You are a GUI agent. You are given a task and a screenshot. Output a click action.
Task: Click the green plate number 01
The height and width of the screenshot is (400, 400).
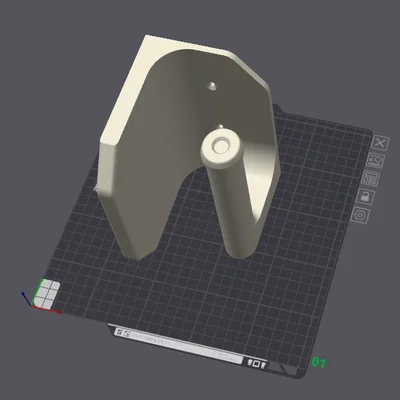[318, 362]
